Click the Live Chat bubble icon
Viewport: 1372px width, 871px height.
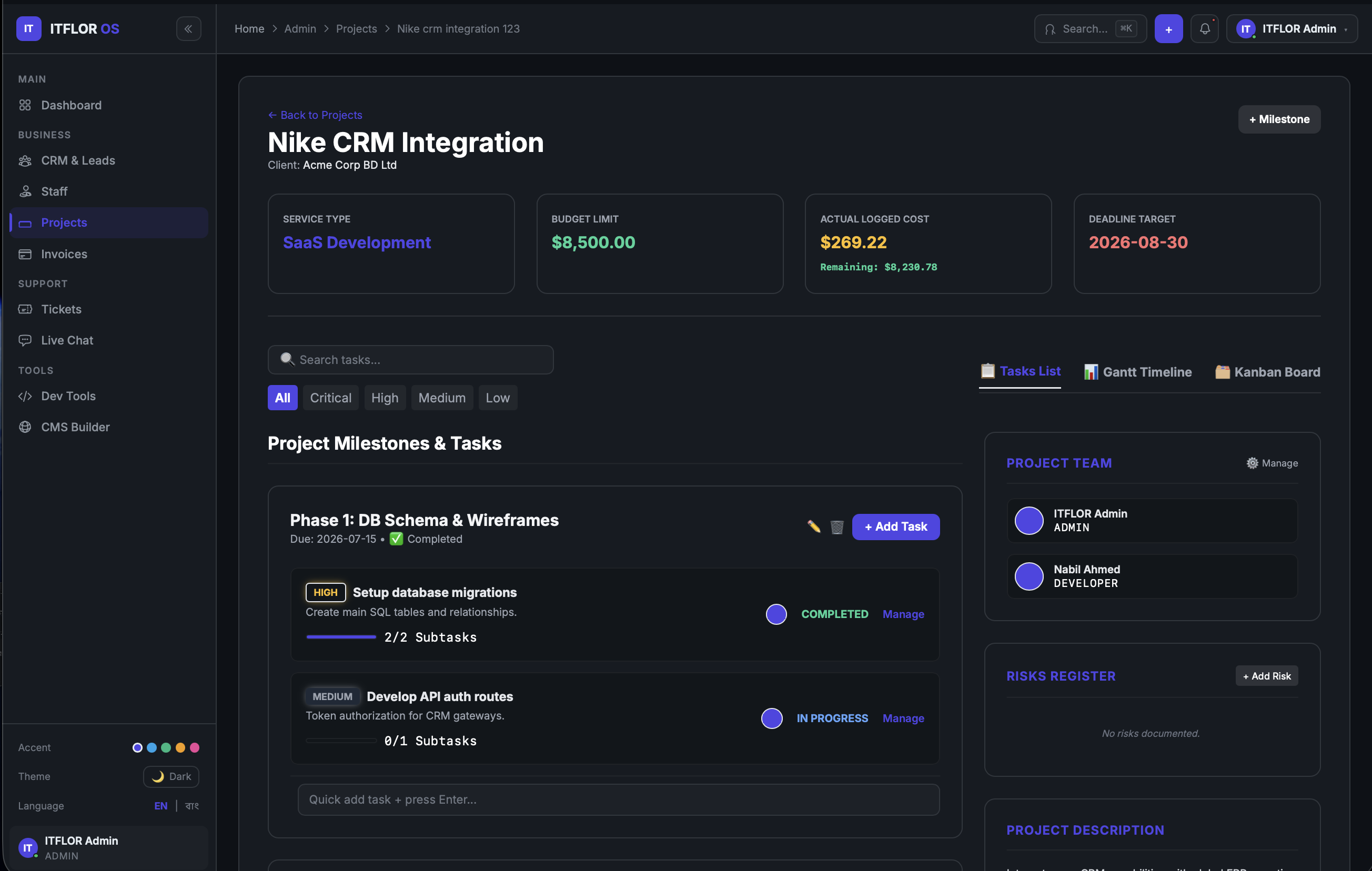[25, 340]
